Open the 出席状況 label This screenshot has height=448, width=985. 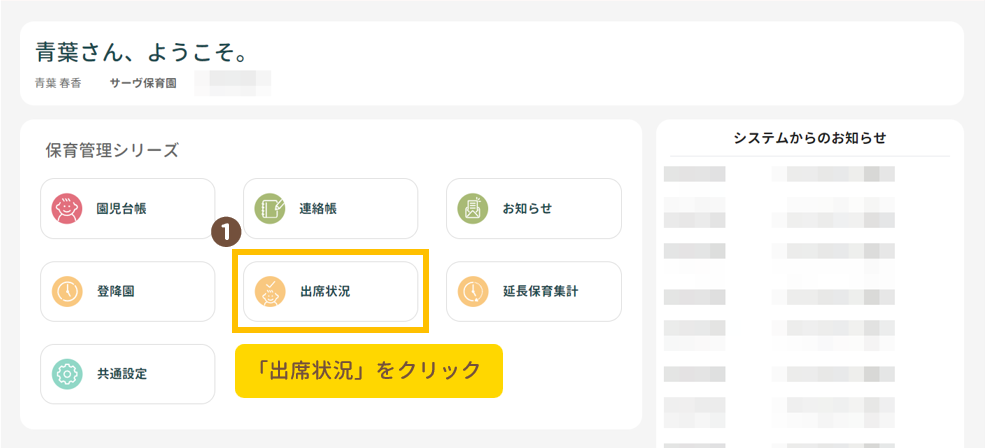[325, 292]
